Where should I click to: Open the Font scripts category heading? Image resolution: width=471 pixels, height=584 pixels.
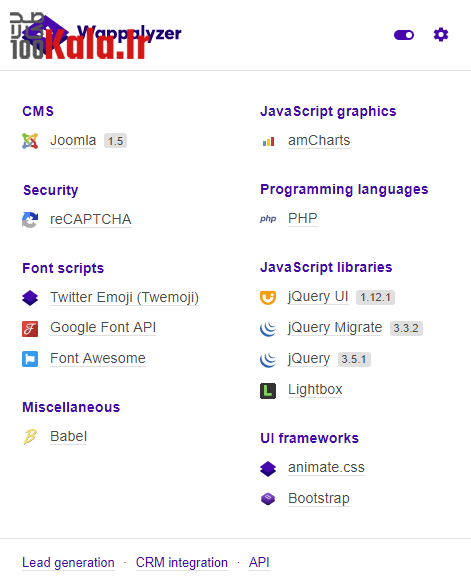coord(63,268)
